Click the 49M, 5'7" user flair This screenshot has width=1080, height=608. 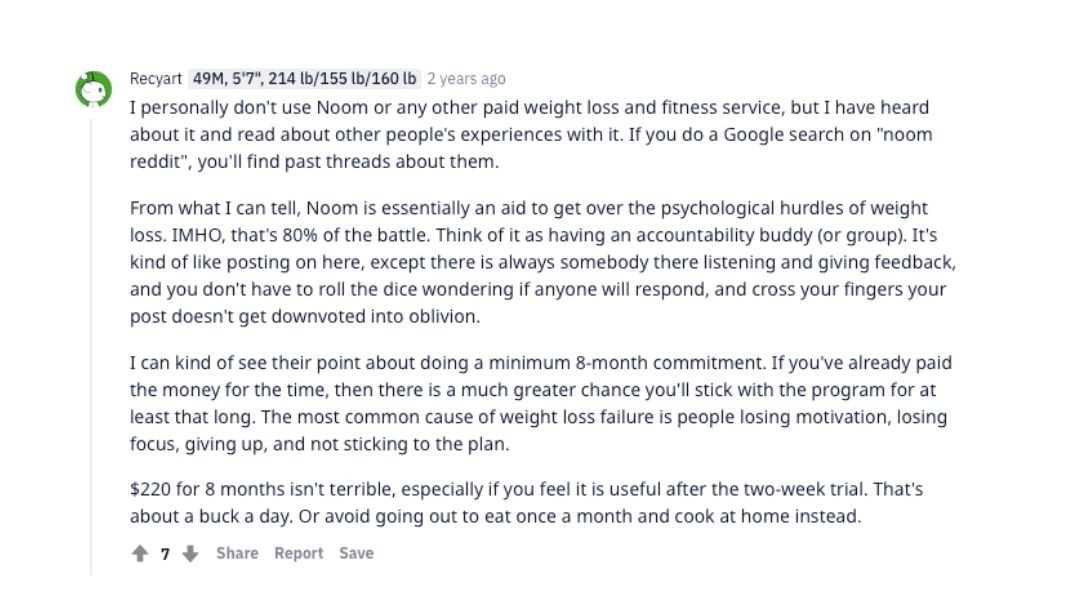click(304, 78)
